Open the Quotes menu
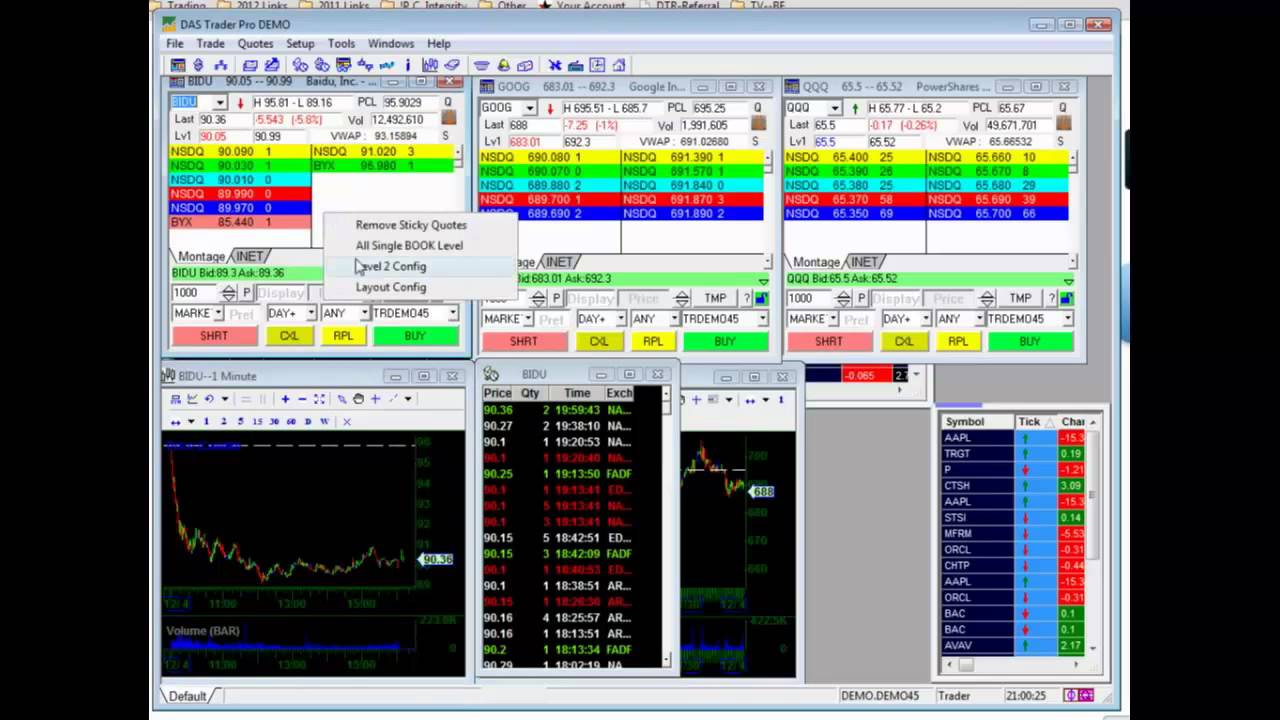This screenshot has width=1280, height=720. click(x=255, y=44)
